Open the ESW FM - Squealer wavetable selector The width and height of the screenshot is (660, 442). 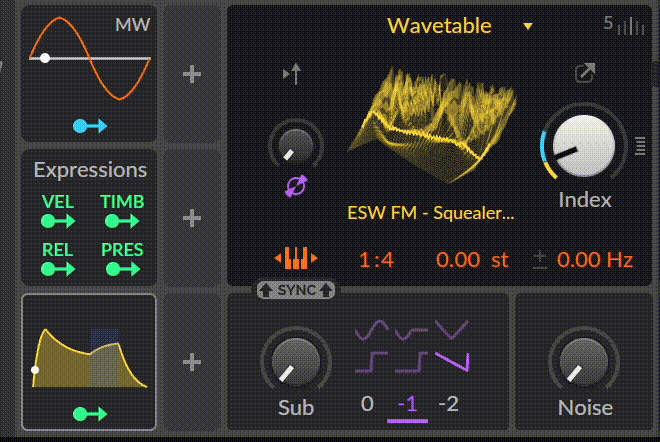431,213
